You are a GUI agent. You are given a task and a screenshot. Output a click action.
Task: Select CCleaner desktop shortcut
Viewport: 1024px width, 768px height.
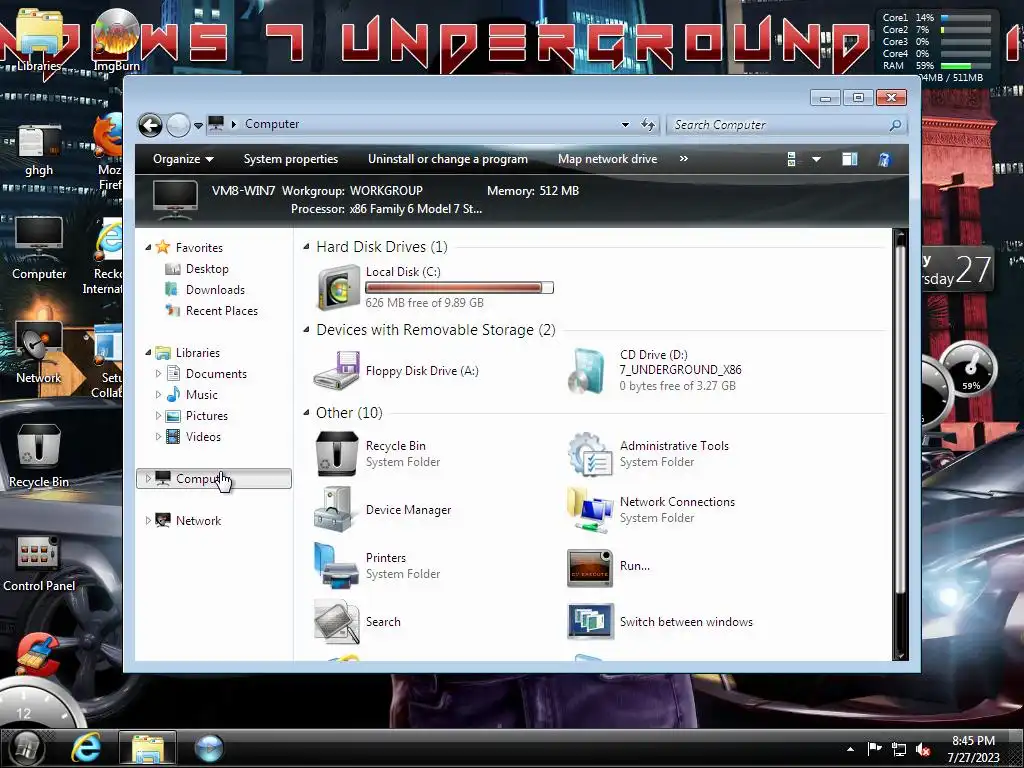click(x=39, y=653)
